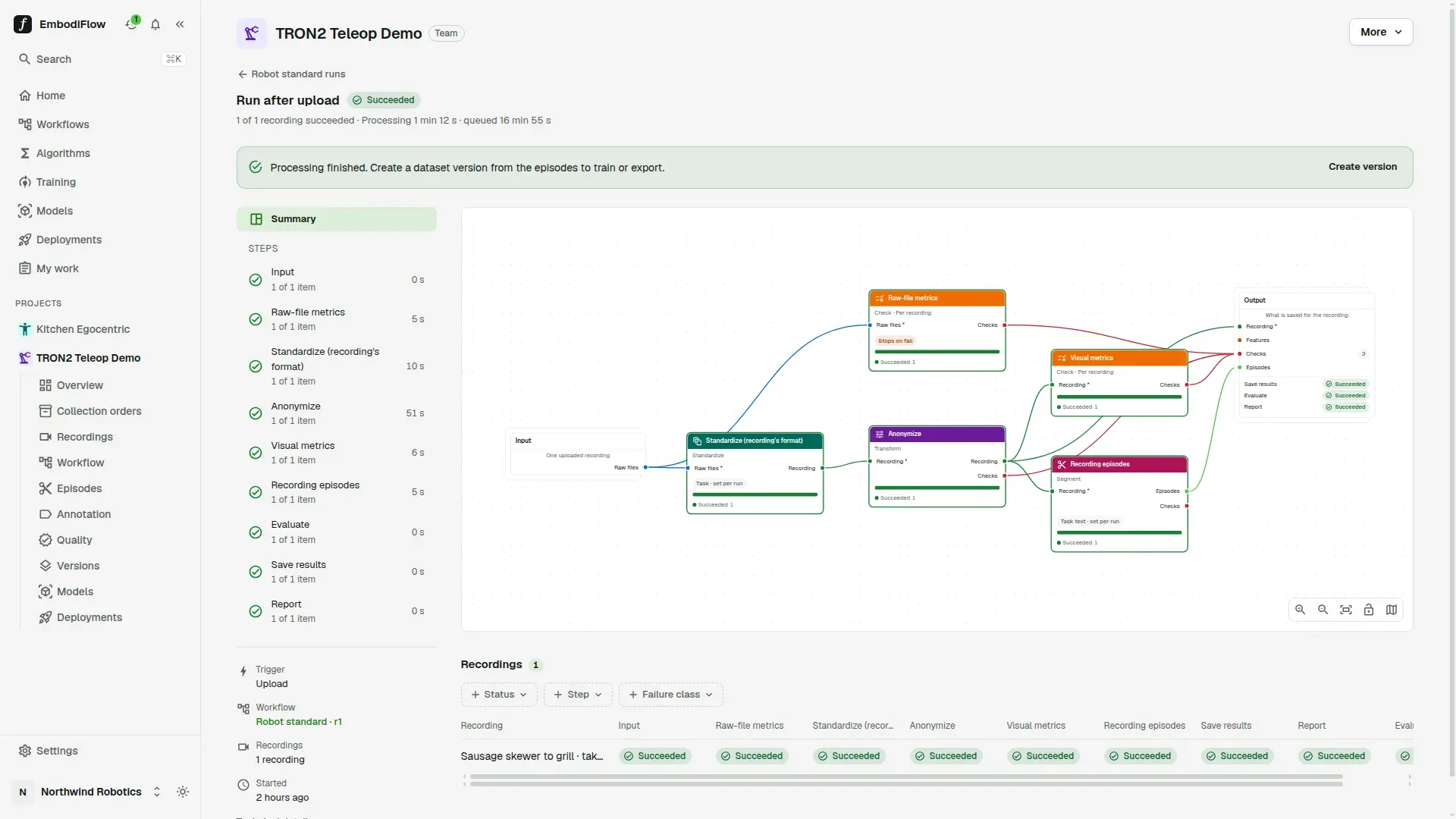Fit the workflow graph to view
Screen dimensions: 1456x819
(x=1346, y=610)
